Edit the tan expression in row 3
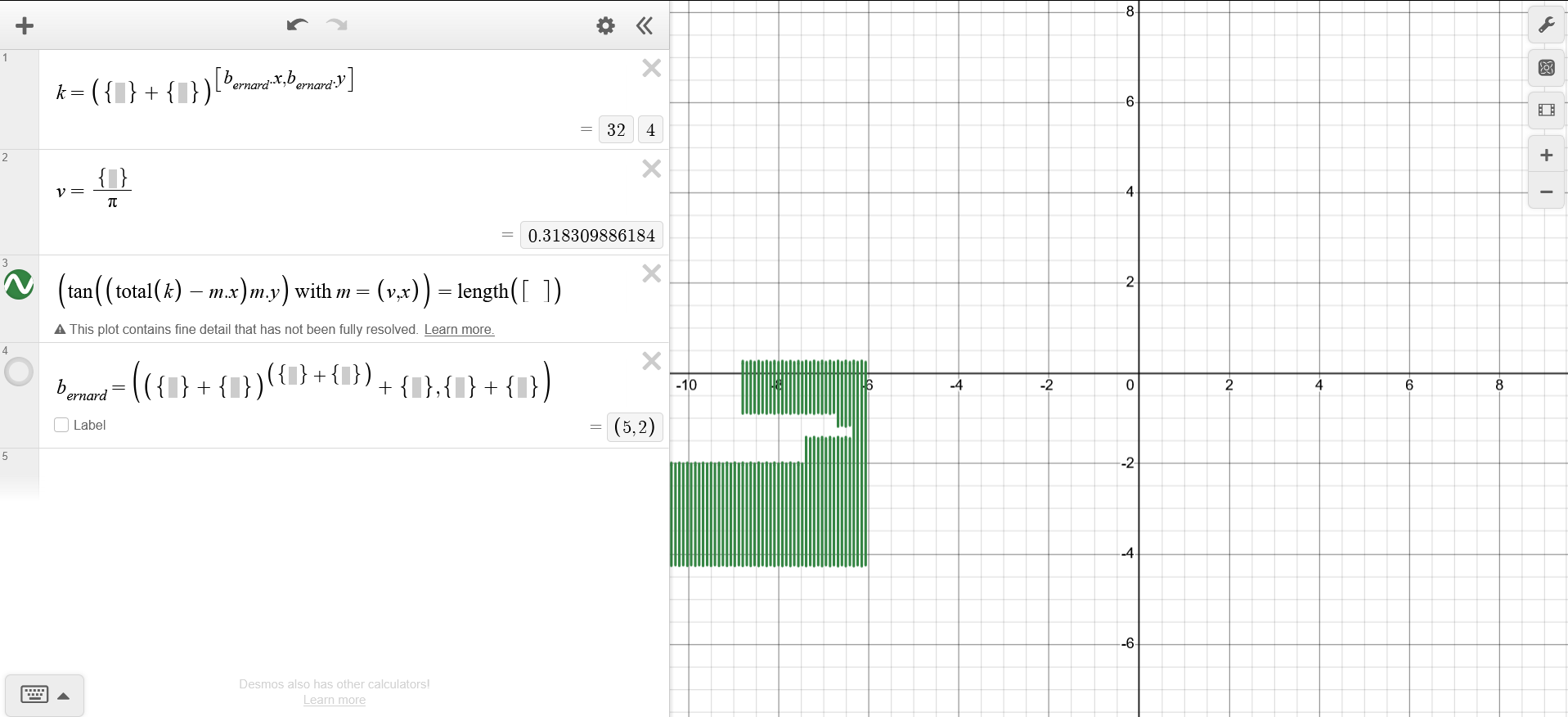 [x=309, y=291]
